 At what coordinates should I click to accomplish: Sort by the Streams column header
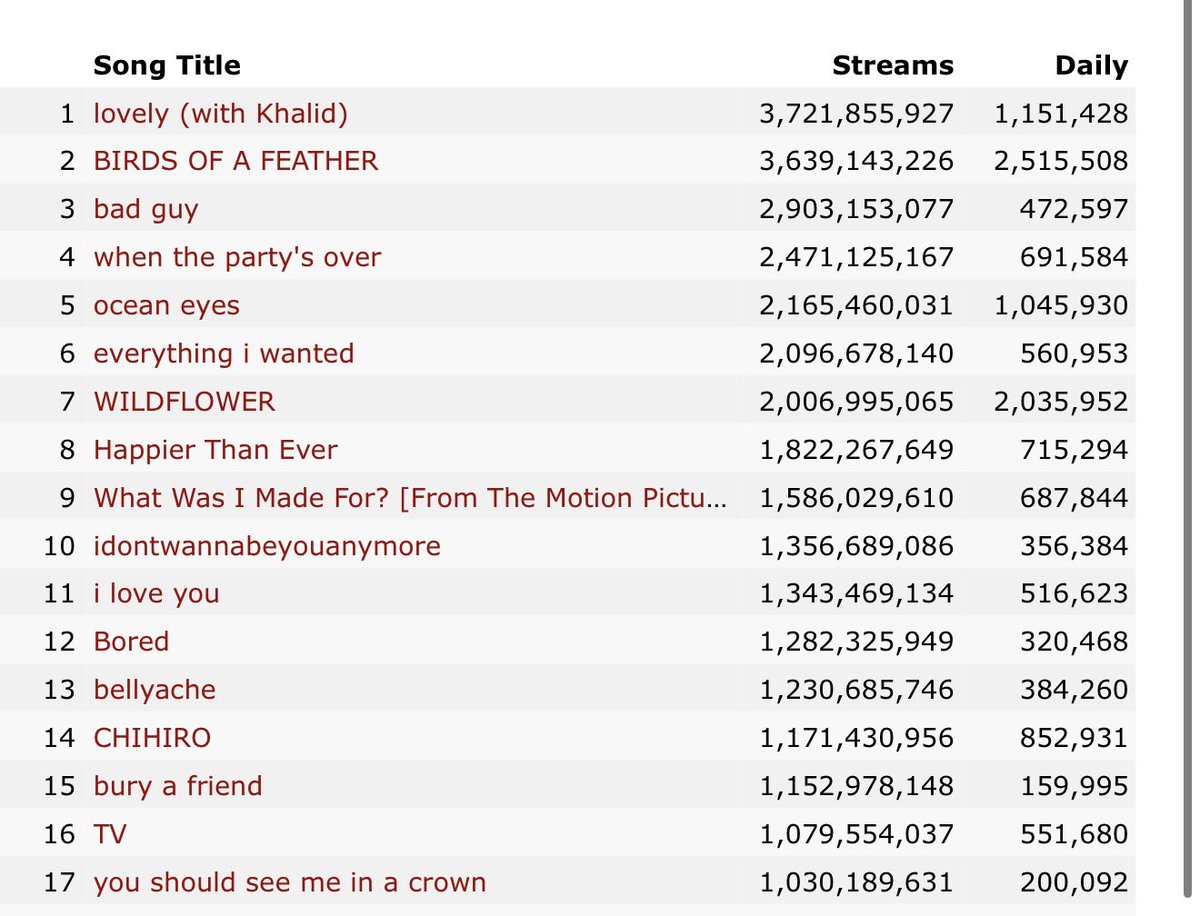893,66
